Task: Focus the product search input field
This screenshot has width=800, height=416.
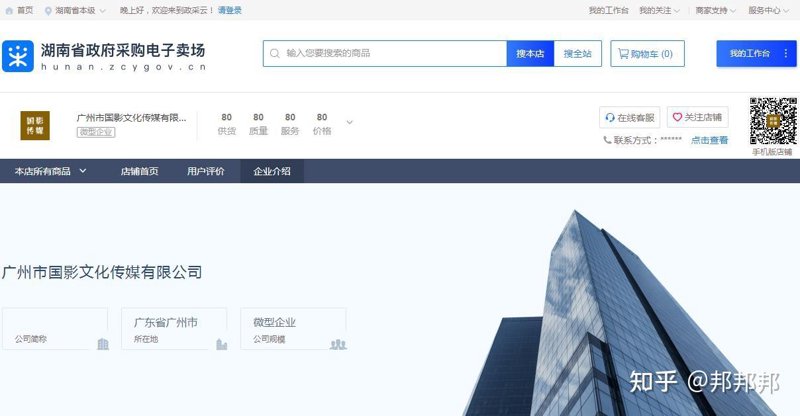Action: click(x=385, y=54)
